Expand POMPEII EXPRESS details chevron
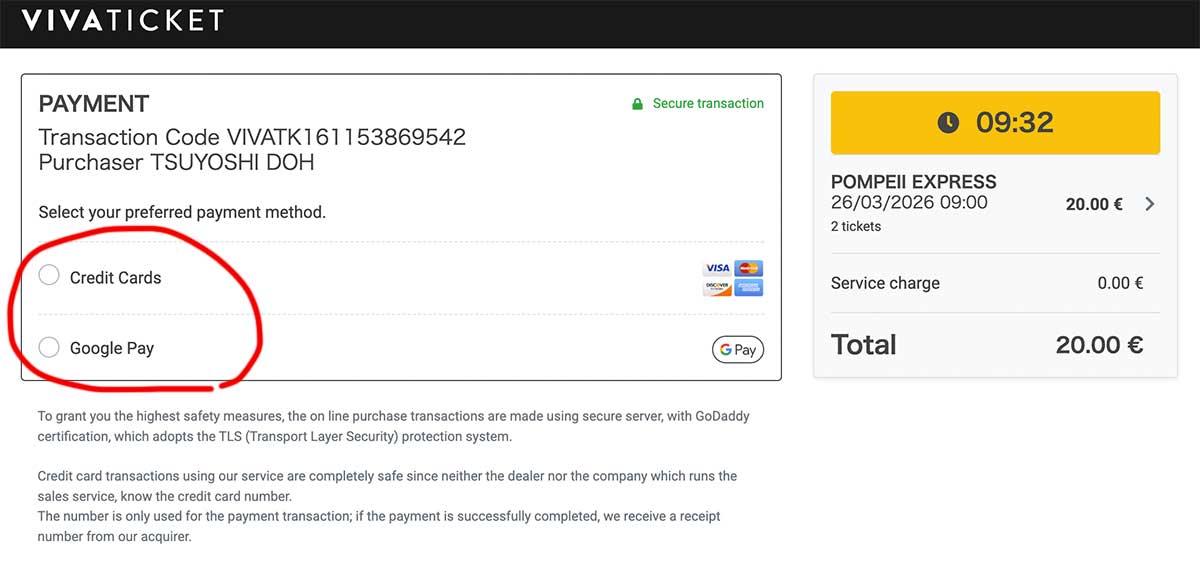Image resolution: width=1200 pixels, height=564 pixels. click(x=1149, y=204)
